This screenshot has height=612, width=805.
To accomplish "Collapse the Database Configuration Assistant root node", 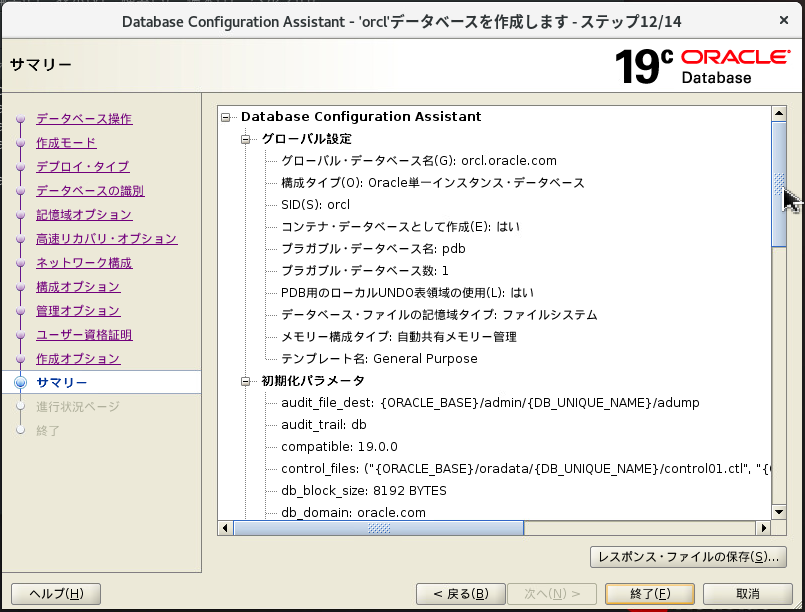I will 225,118.
